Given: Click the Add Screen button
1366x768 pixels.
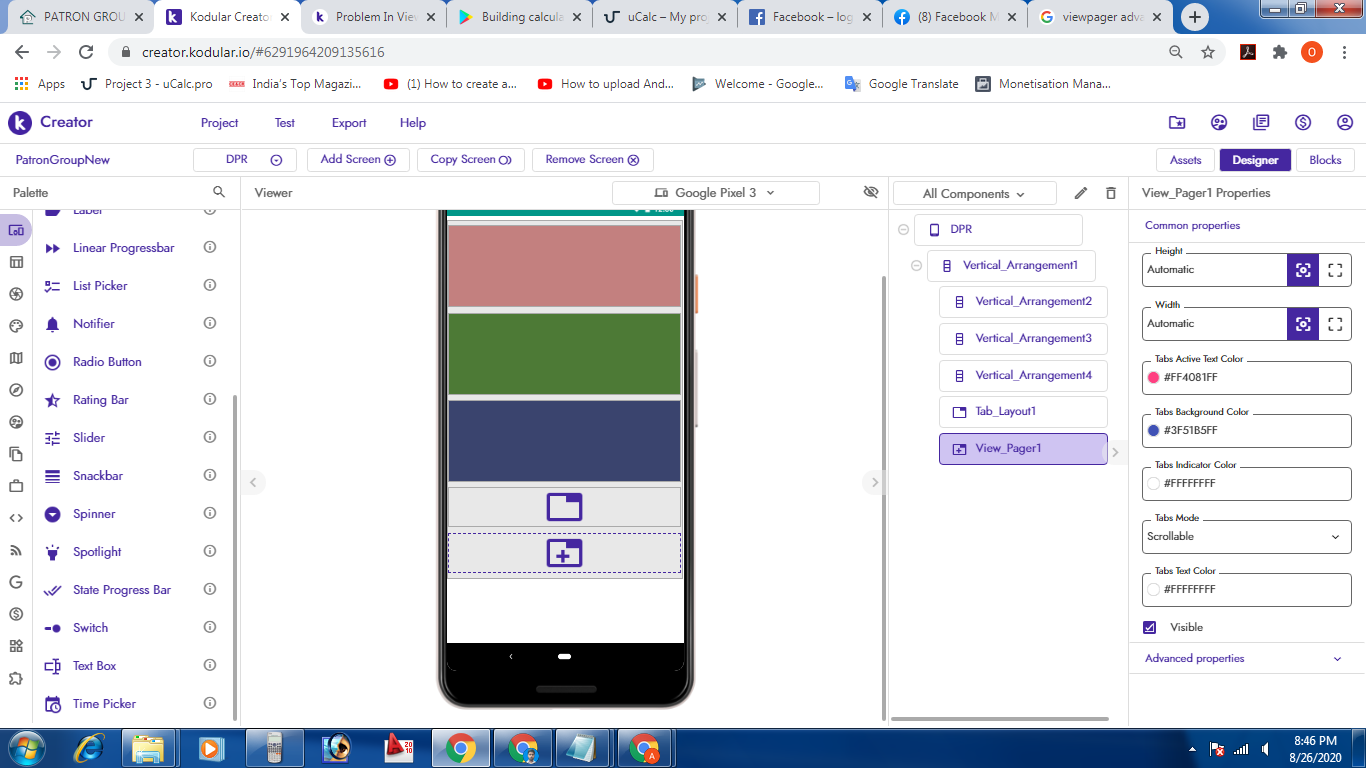Looking at the screenshot, I should pos(358,160).
